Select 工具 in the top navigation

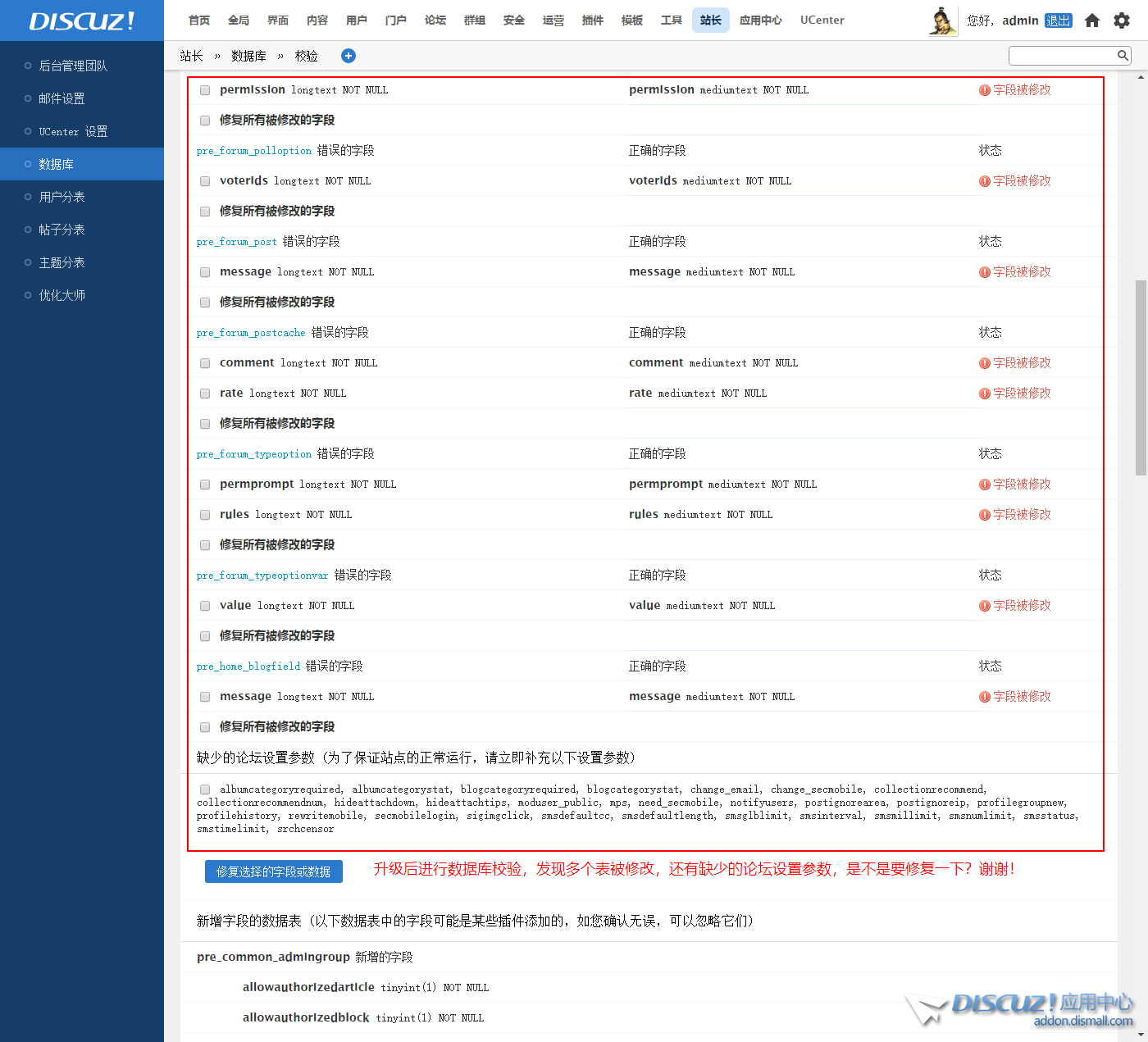tap(671, 20)
